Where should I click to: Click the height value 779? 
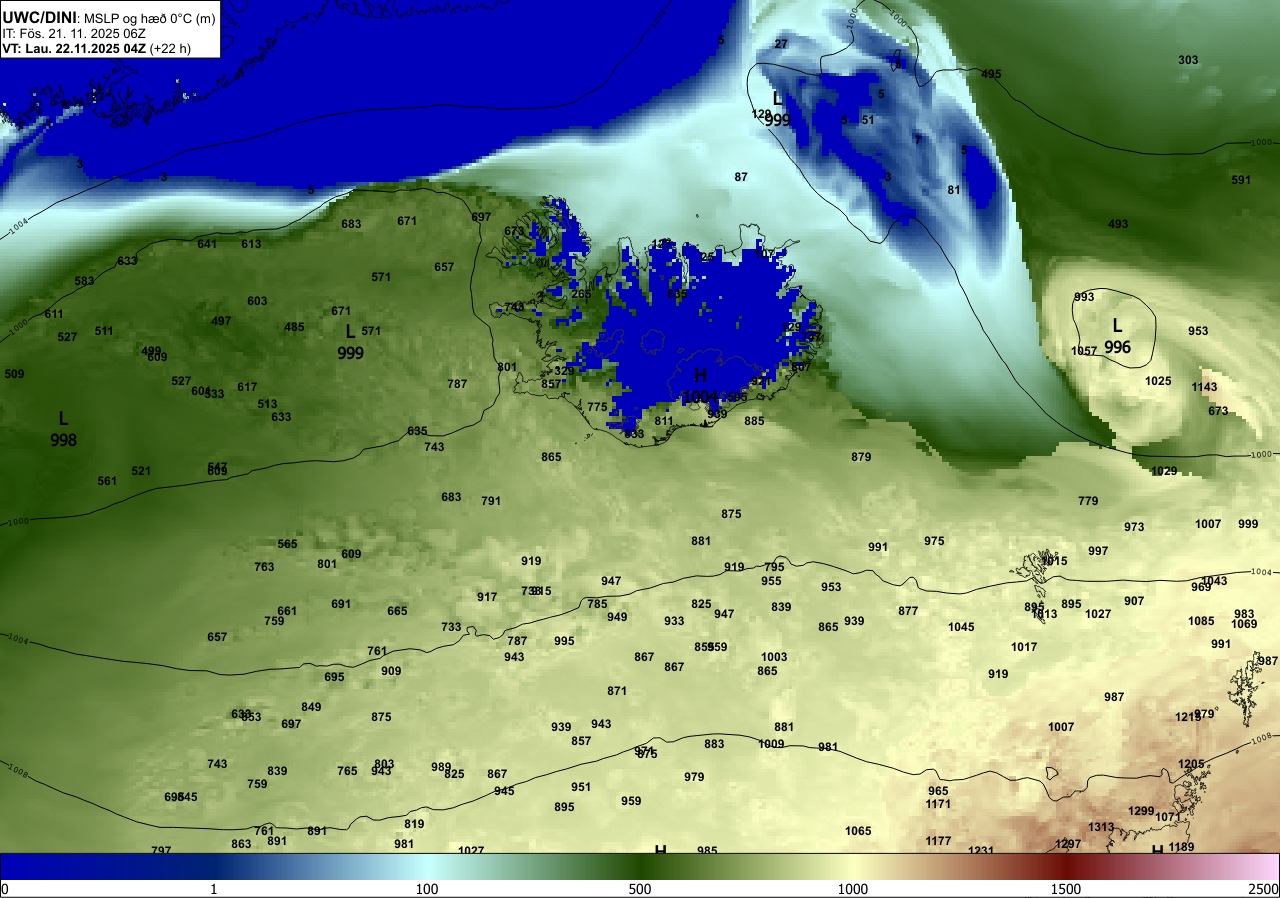tap(1088, 501)
